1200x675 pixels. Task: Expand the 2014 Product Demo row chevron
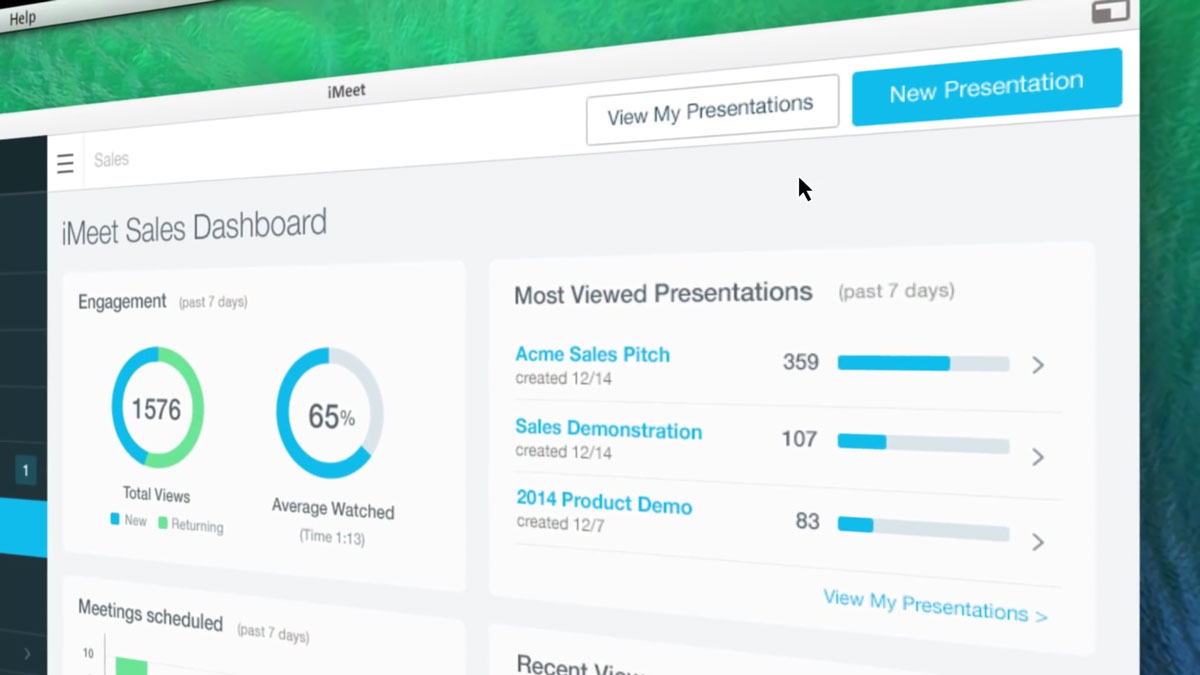coord(1038,542)
